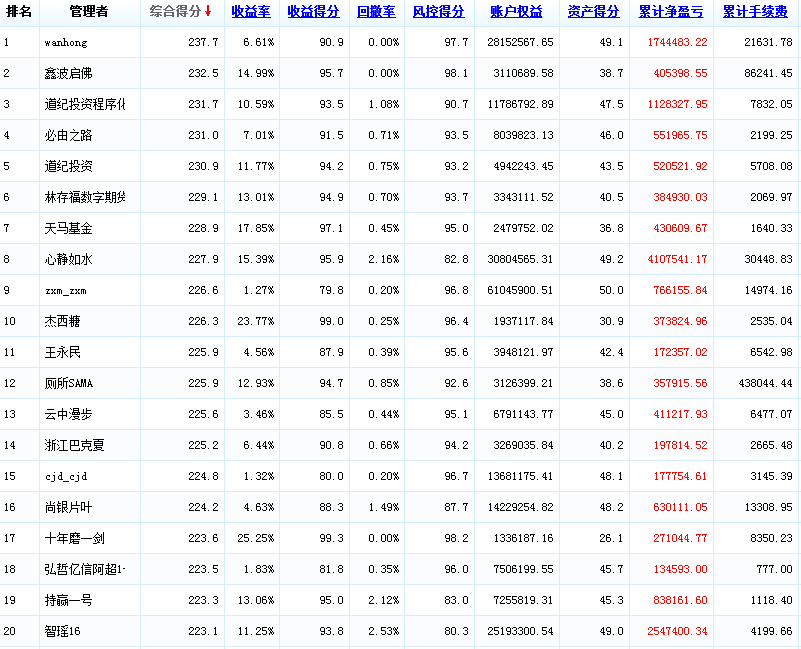
Task: Click fee value 777.00
Action: click(774, 569)
